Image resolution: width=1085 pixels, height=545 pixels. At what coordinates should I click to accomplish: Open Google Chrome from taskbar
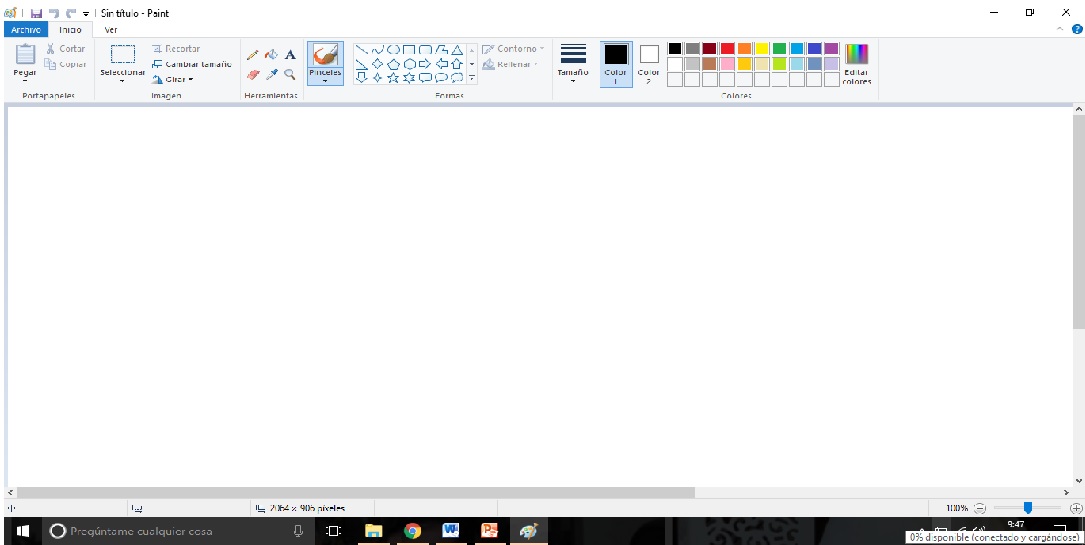click(x=412, y=531)
